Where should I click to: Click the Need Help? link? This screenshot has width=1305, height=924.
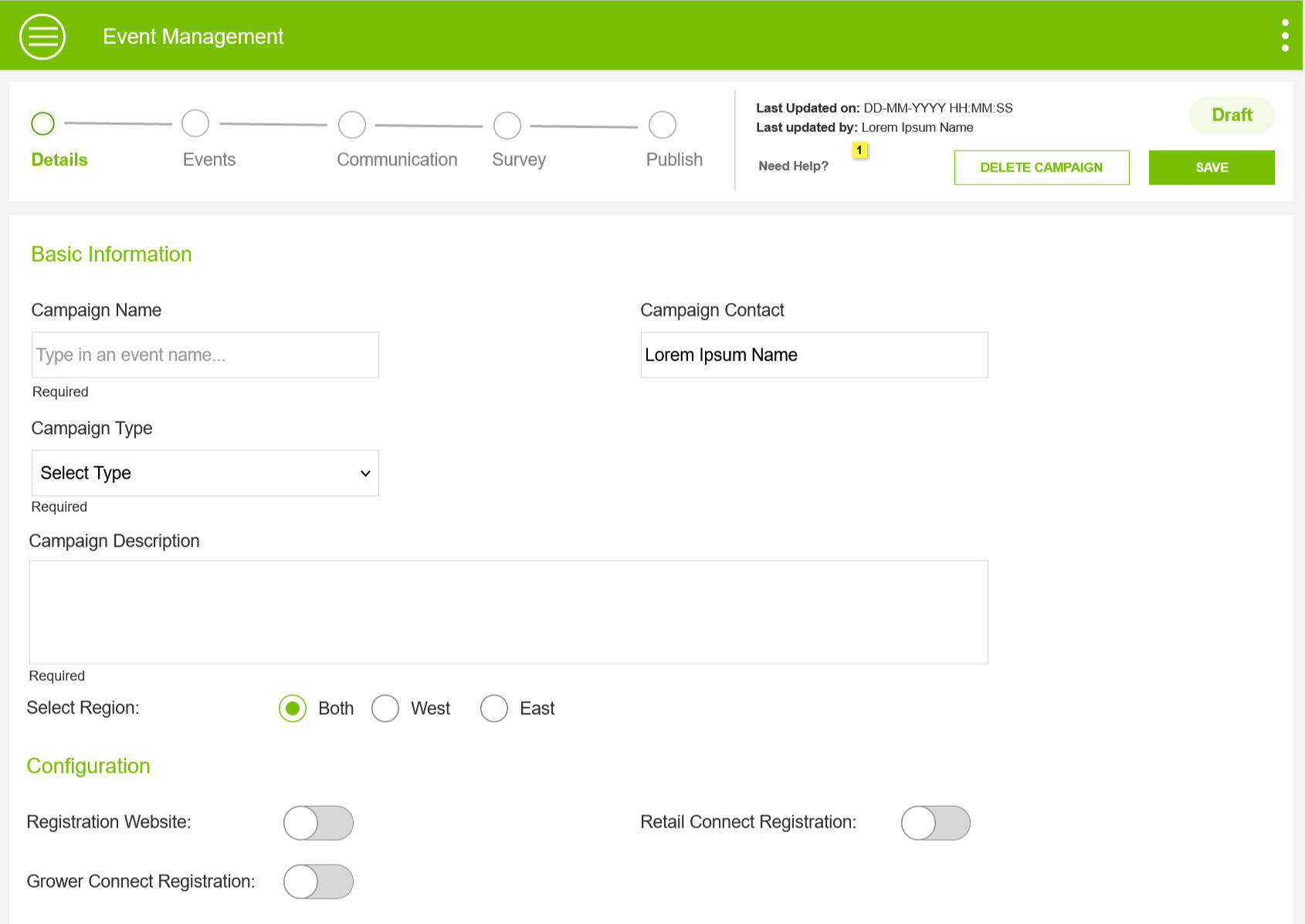(x=793, y=166)
